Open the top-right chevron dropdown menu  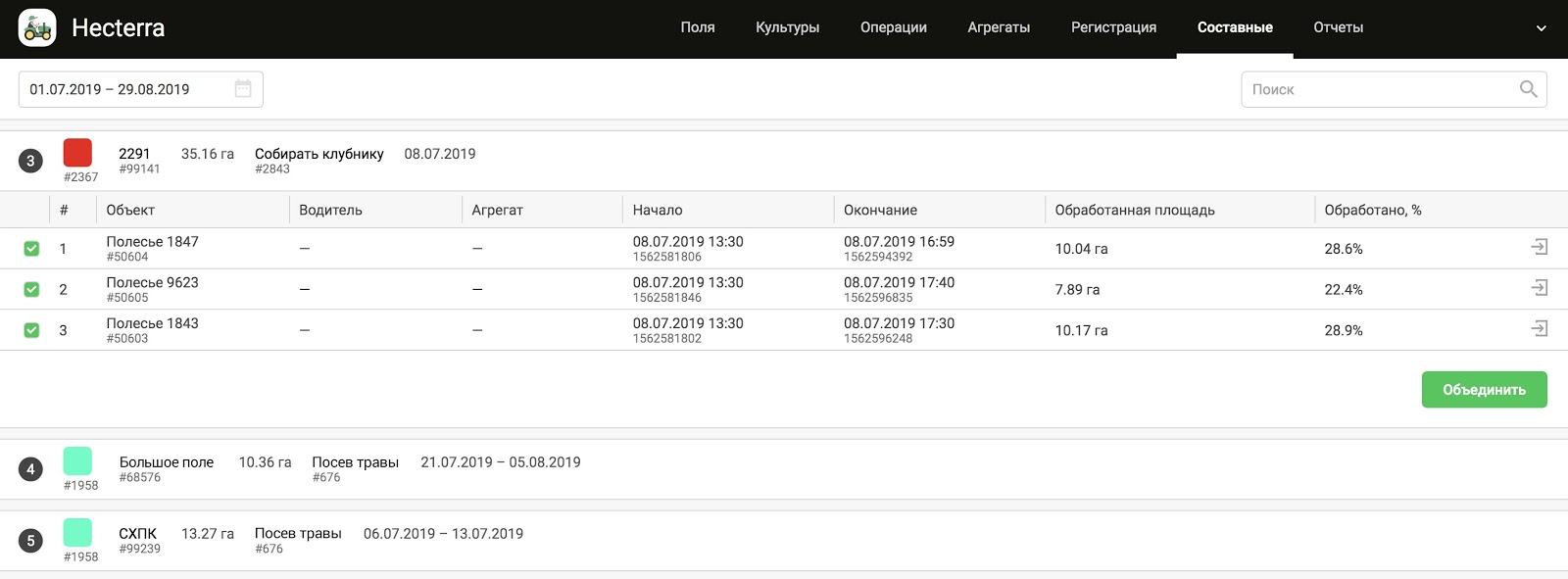coord(1541,28)
